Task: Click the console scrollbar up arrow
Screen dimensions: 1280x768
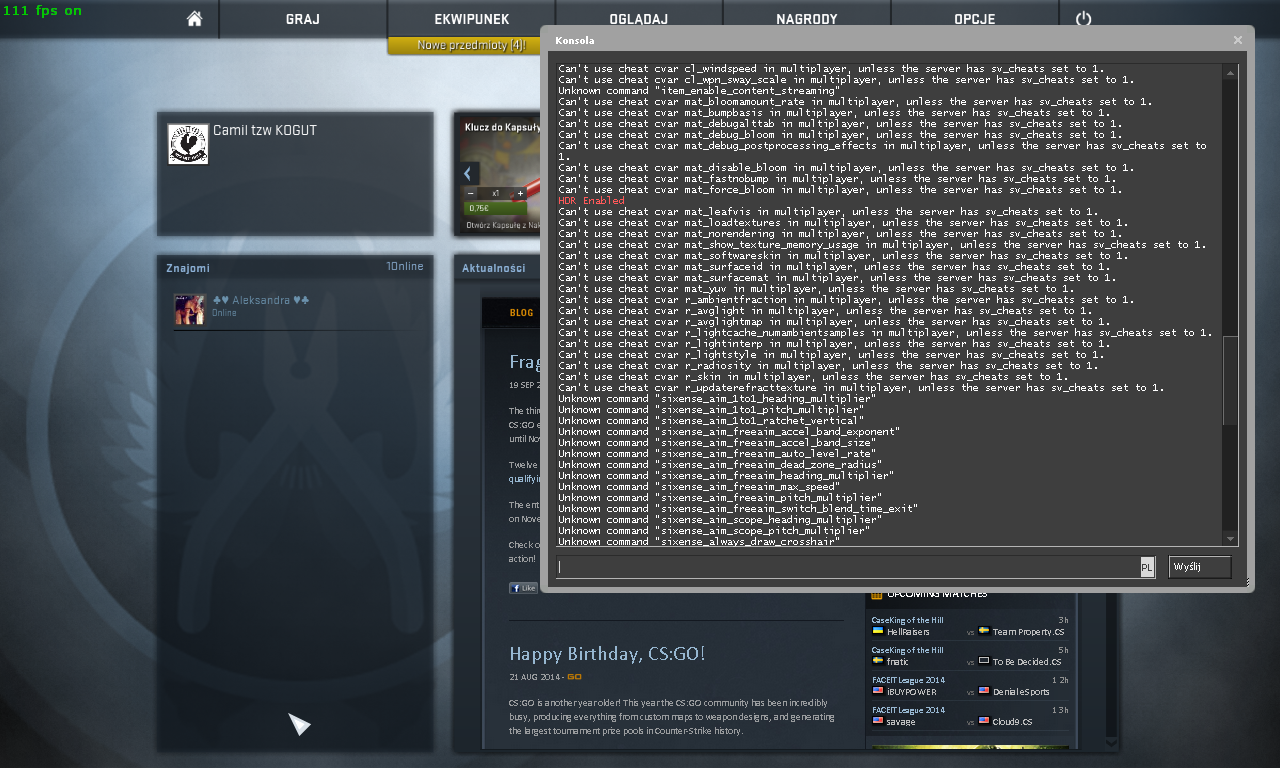Action: click(x=1231, y=70)
